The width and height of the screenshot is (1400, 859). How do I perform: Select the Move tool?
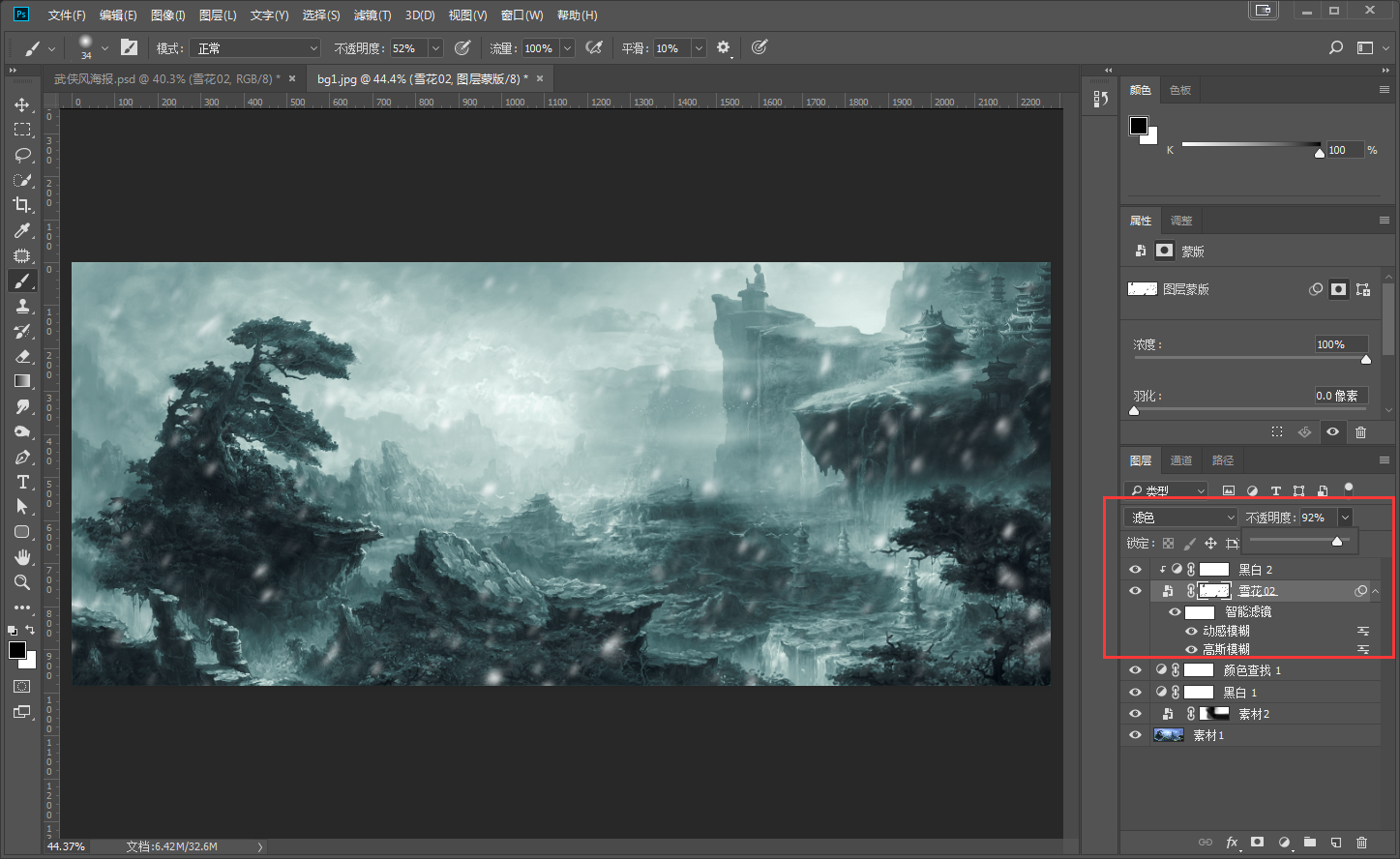click(22, 104)
